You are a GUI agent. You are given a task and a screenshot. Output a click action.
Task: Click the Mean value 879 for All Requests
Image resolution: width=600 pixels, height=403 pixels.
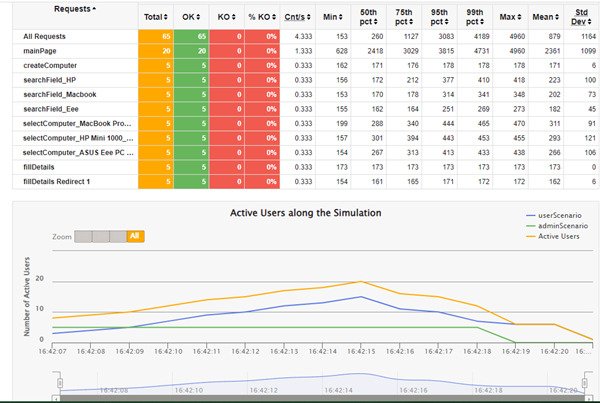coord(554,37)
